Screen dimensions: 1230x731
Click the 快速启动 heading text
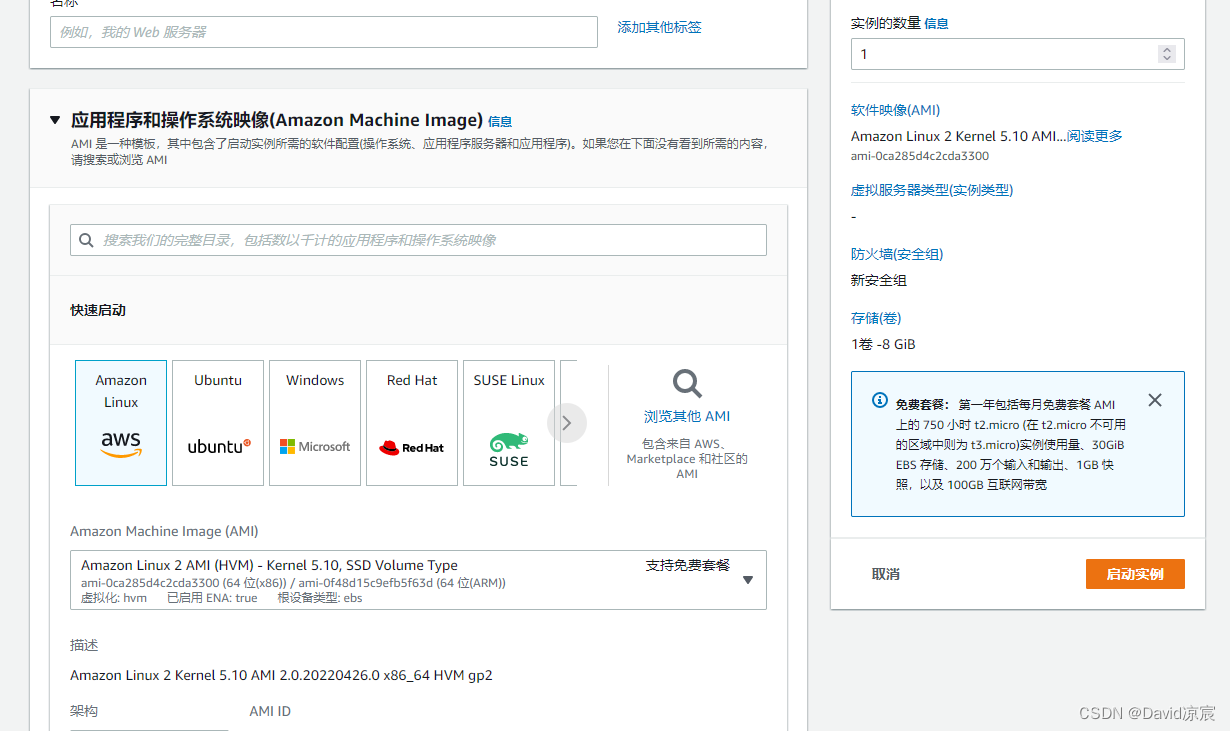[x=98, y=310]
